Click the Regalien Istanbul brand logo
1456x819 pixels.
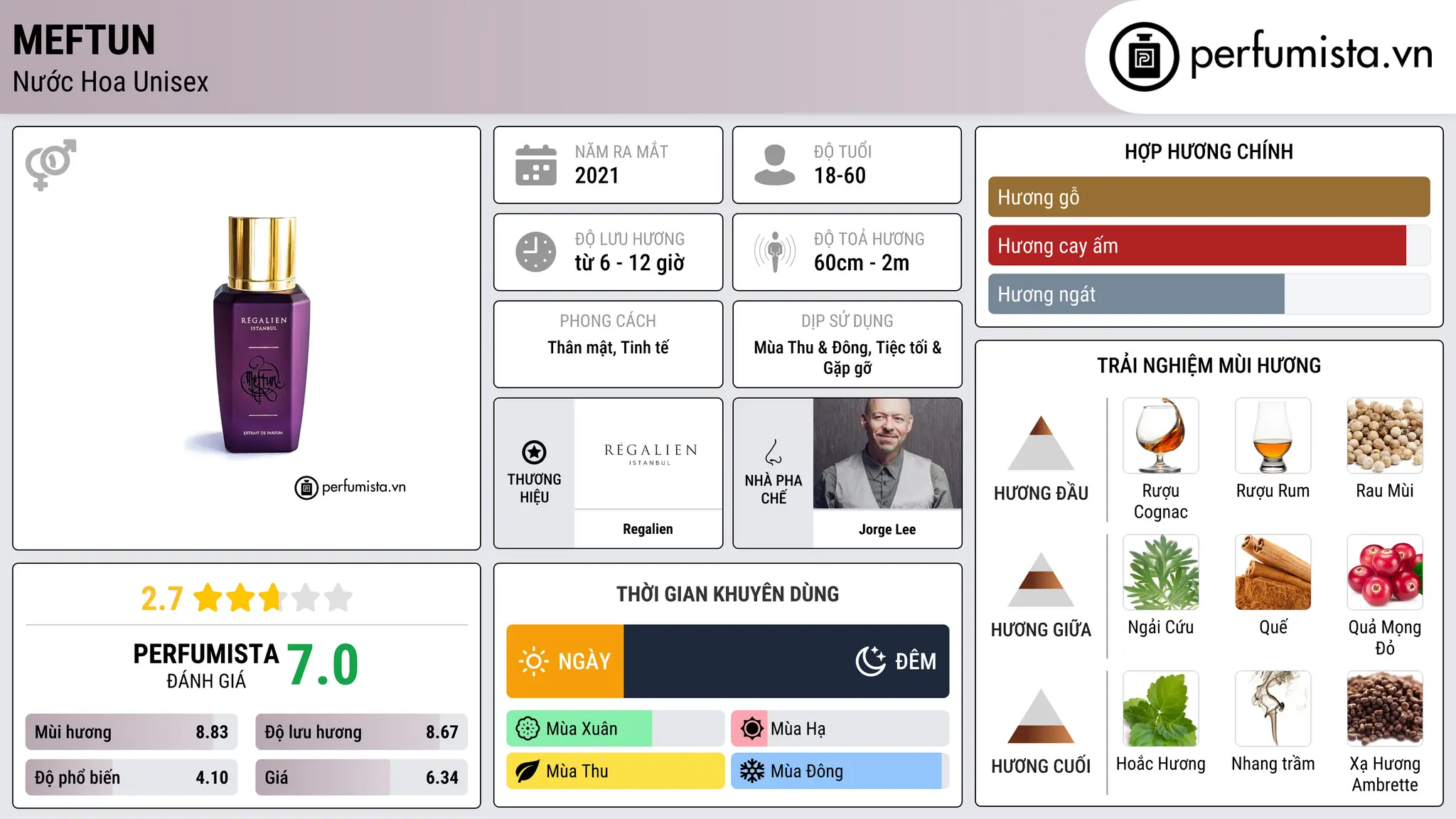pyautogui.click(x=650, y=454)
